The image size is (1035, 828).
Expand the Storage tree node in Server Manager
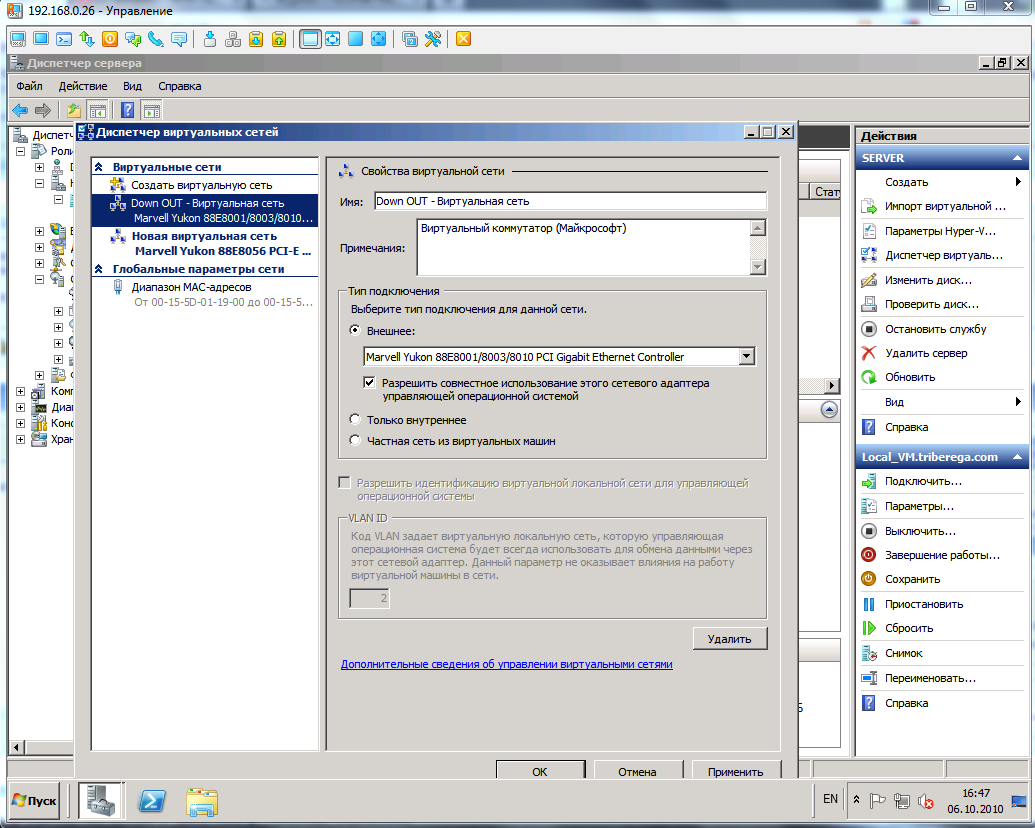(20, 439)
